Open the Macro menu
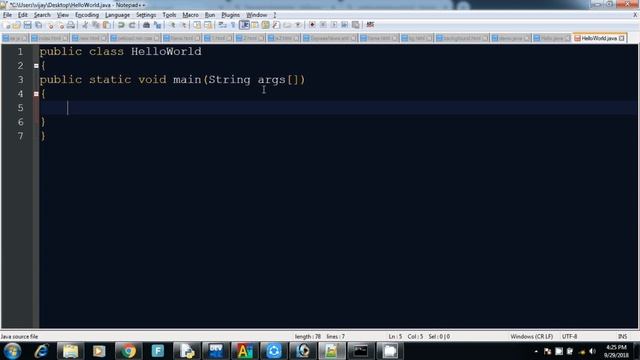640x360 pixels. click(x=190, y=15)
